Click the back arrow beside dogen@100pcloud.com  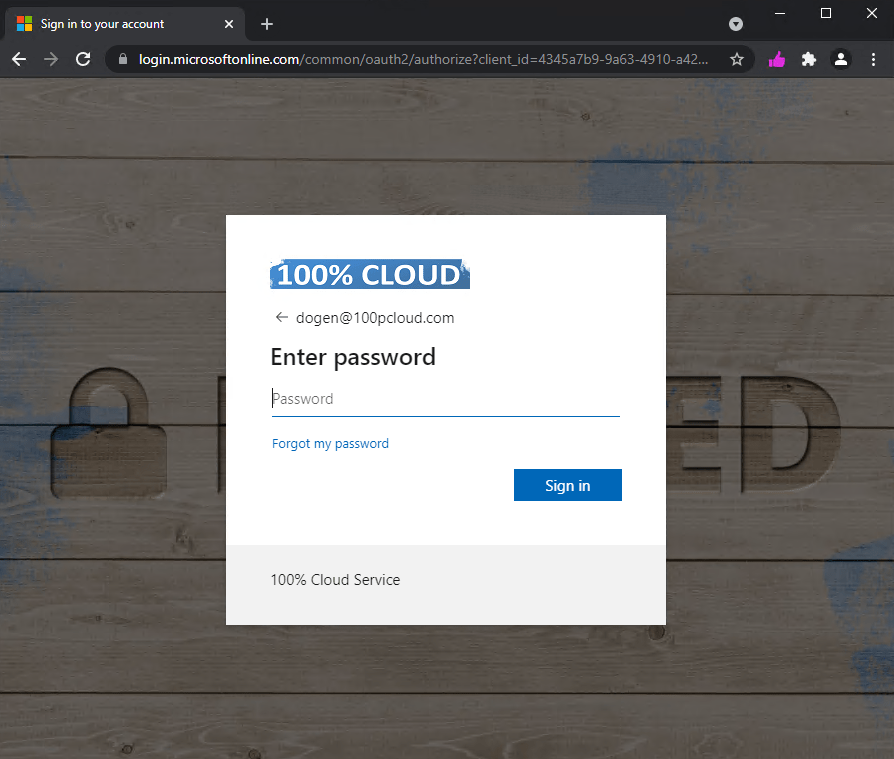pyautogui.click(x=281, y=318)
